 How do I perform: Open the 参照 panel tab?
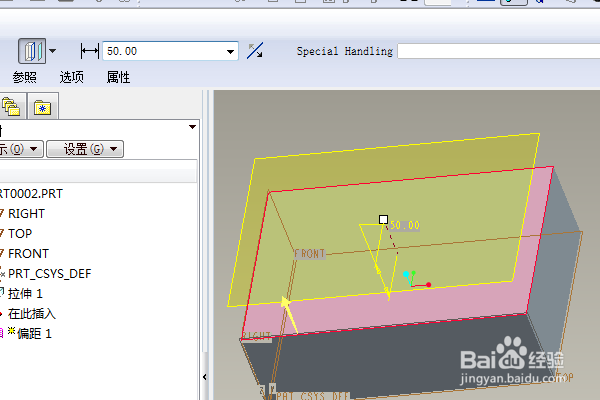tap(24, 77)
